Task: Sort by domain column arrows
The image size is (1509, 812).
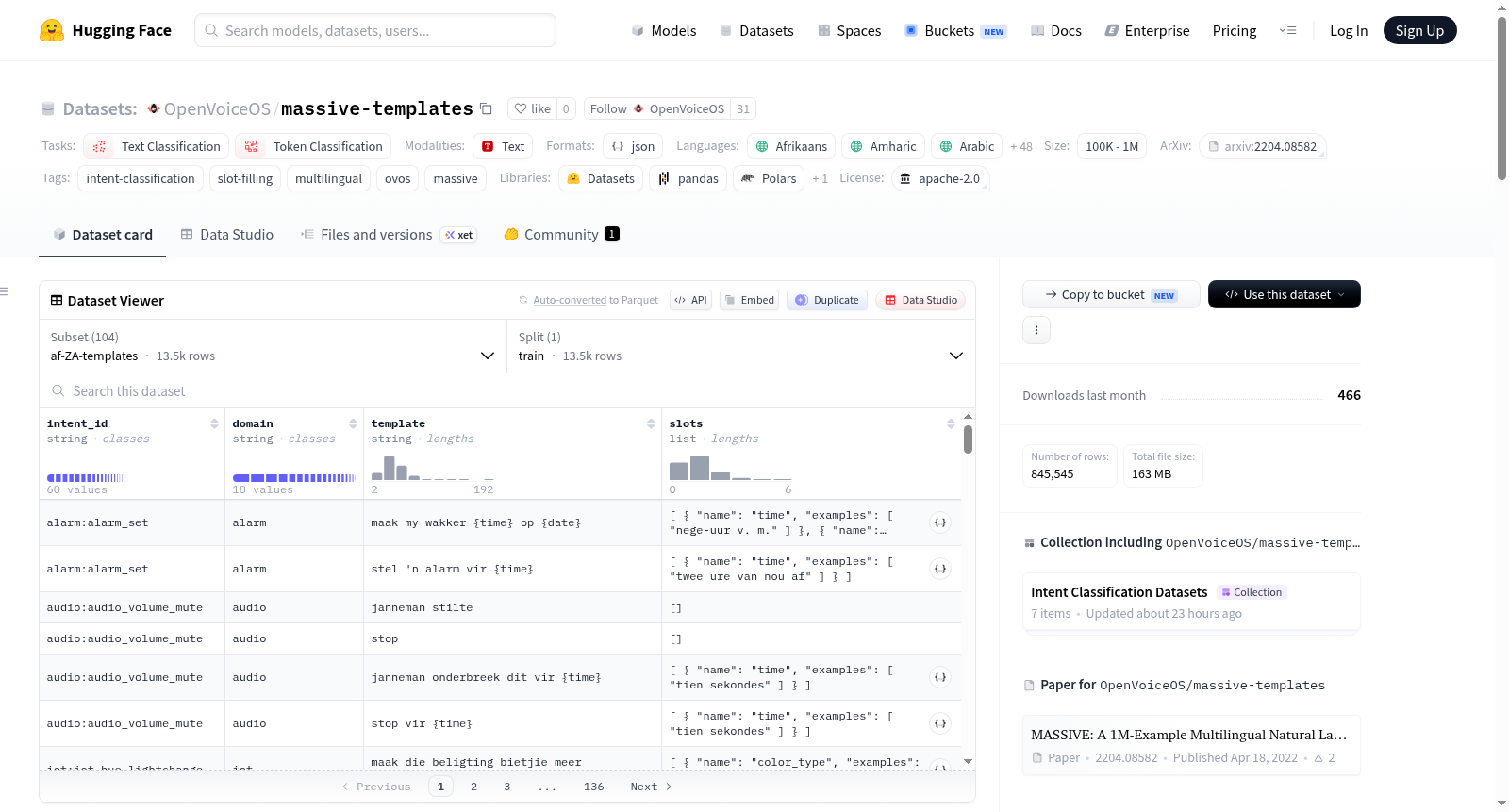Action: point(353,423)
